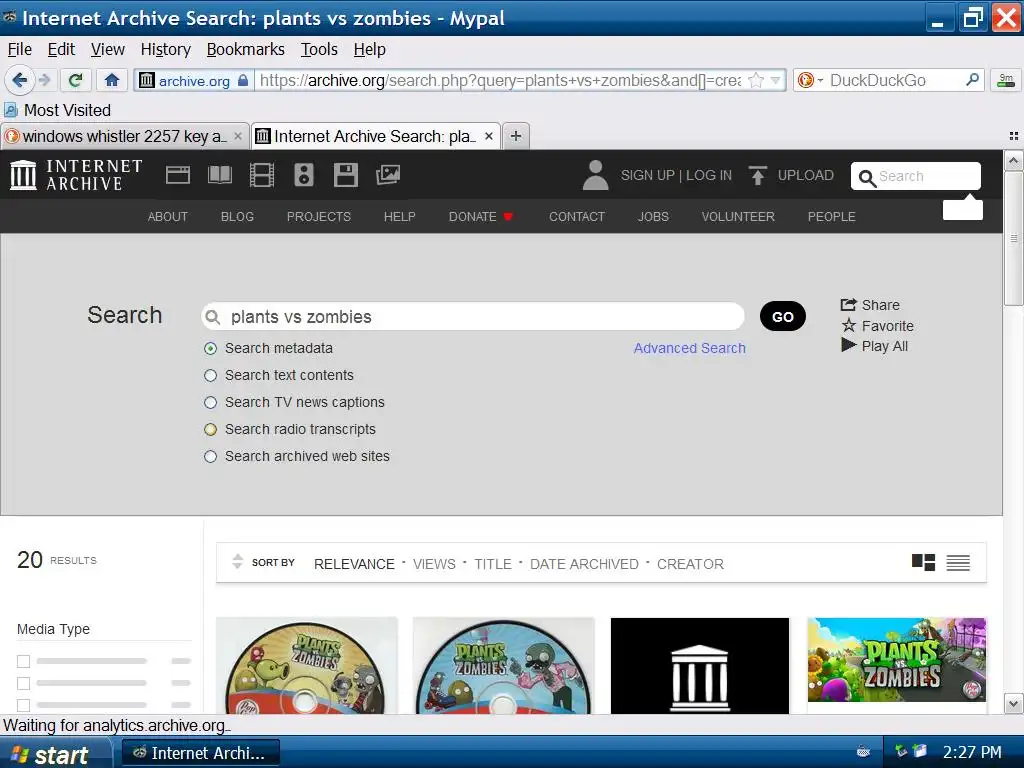
Task: Open the Internet Archive images icon
Action: [387, 175]
